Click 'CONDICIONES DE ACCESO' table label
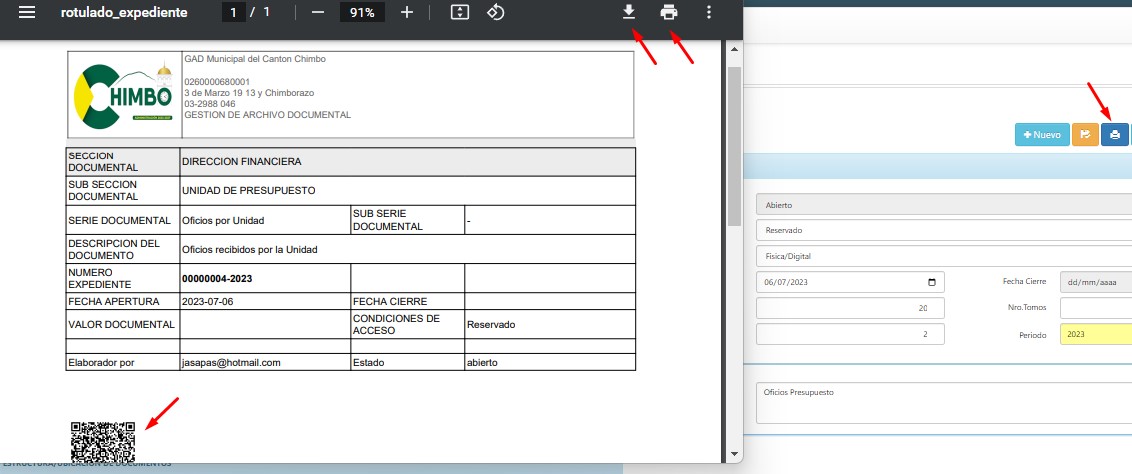1132x474 pixels. 396,325
